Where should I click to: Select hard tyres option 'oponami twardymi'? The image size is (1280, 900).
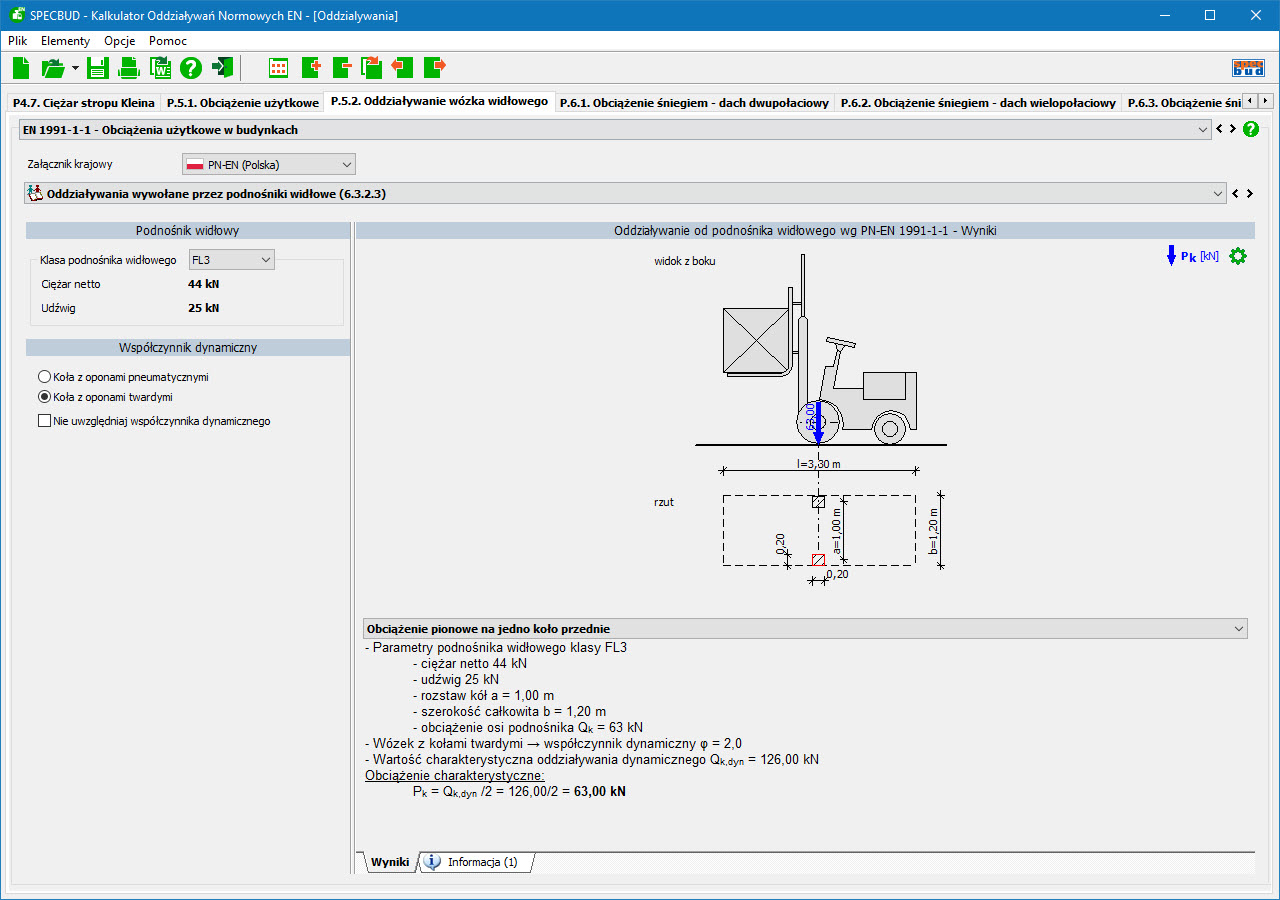click(x=44, y=396)
